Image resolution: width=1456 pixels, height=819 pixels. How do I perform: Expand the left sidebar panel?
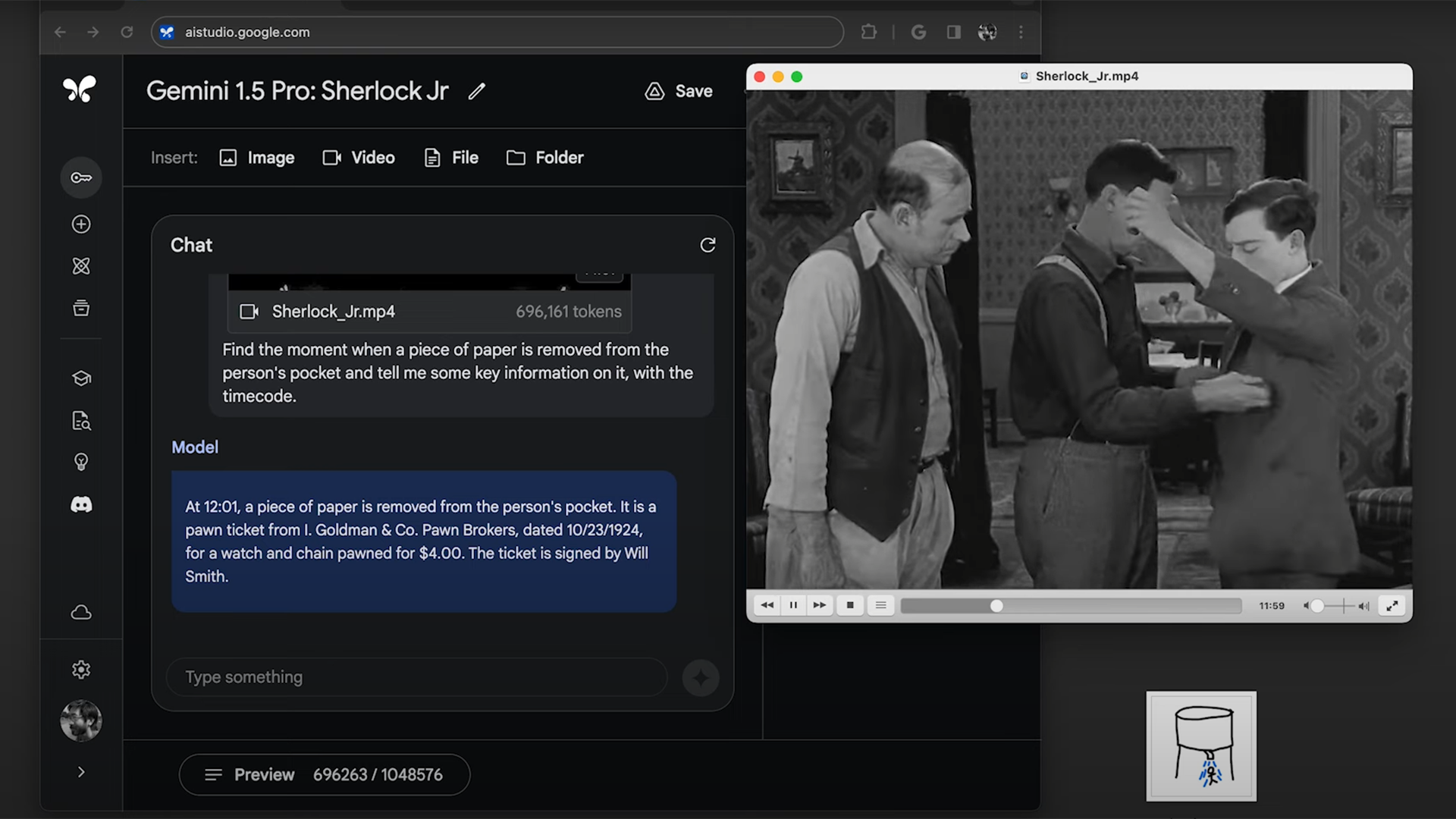[x=81, y=771]
